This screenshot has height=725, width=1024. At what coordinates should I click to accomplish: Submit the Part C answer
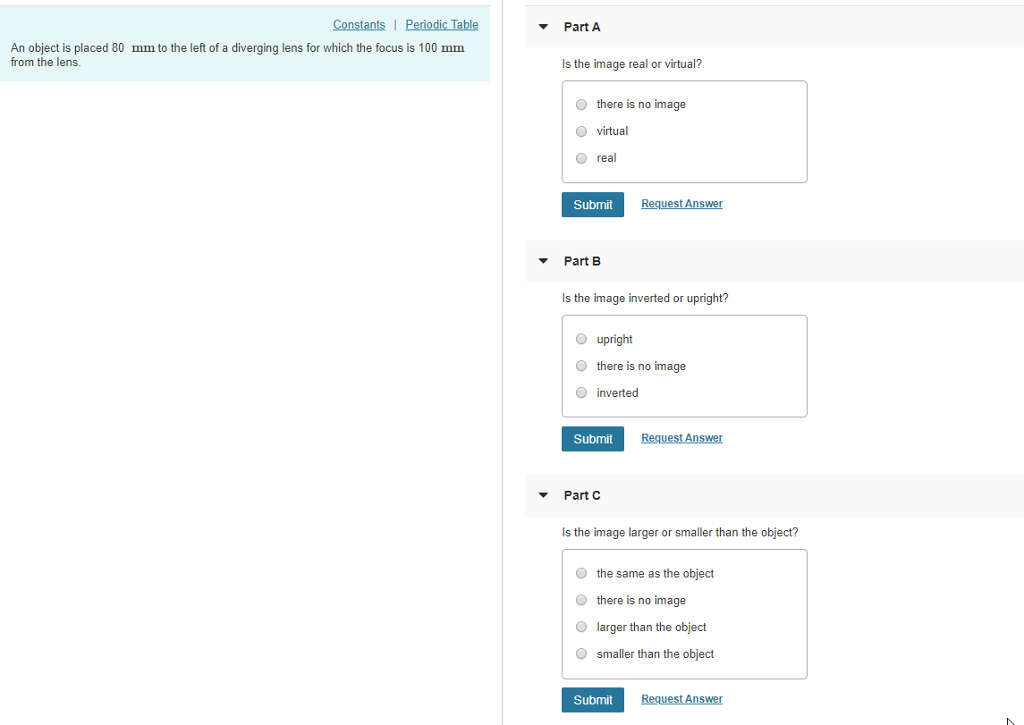pos(592,699)
